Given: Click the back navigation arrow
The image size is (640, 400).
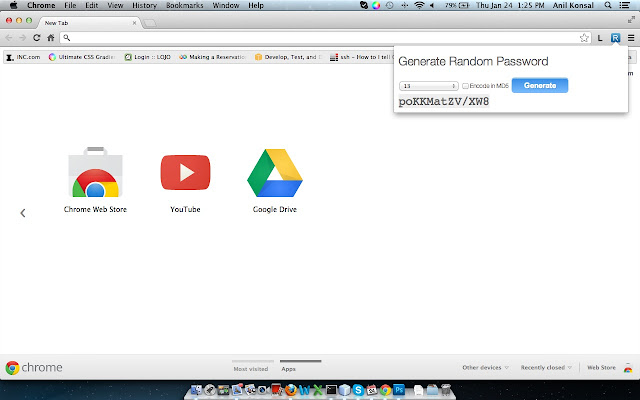Looking at the screenshot, I should coord(9,38).
